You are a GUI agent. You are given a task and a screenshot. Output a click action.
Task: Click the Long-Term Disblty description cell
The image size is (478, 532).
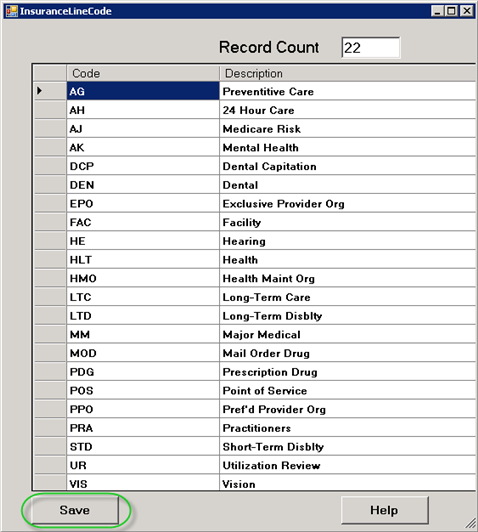point(348,315)
